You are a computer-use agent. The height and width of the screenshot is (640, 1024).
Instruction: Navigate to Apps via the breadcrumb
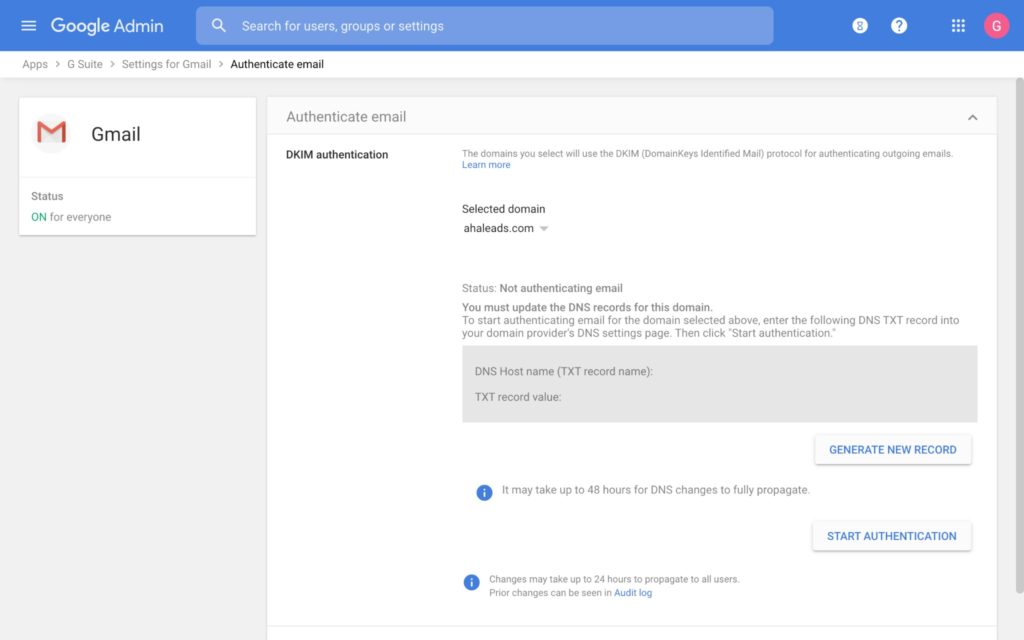(34, 63)
